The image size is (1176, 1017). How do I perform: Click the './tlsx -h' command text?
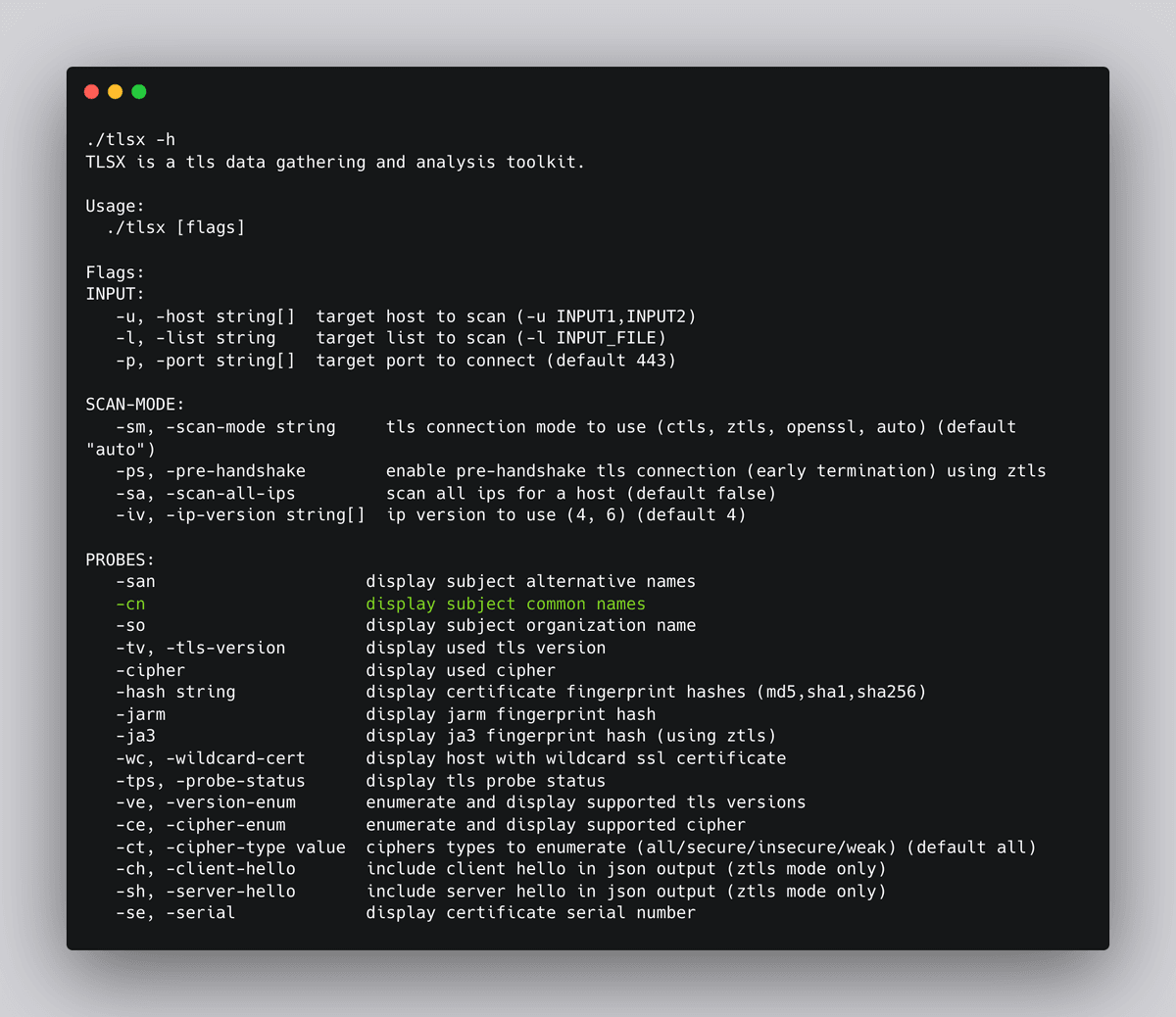click(129, 139)
